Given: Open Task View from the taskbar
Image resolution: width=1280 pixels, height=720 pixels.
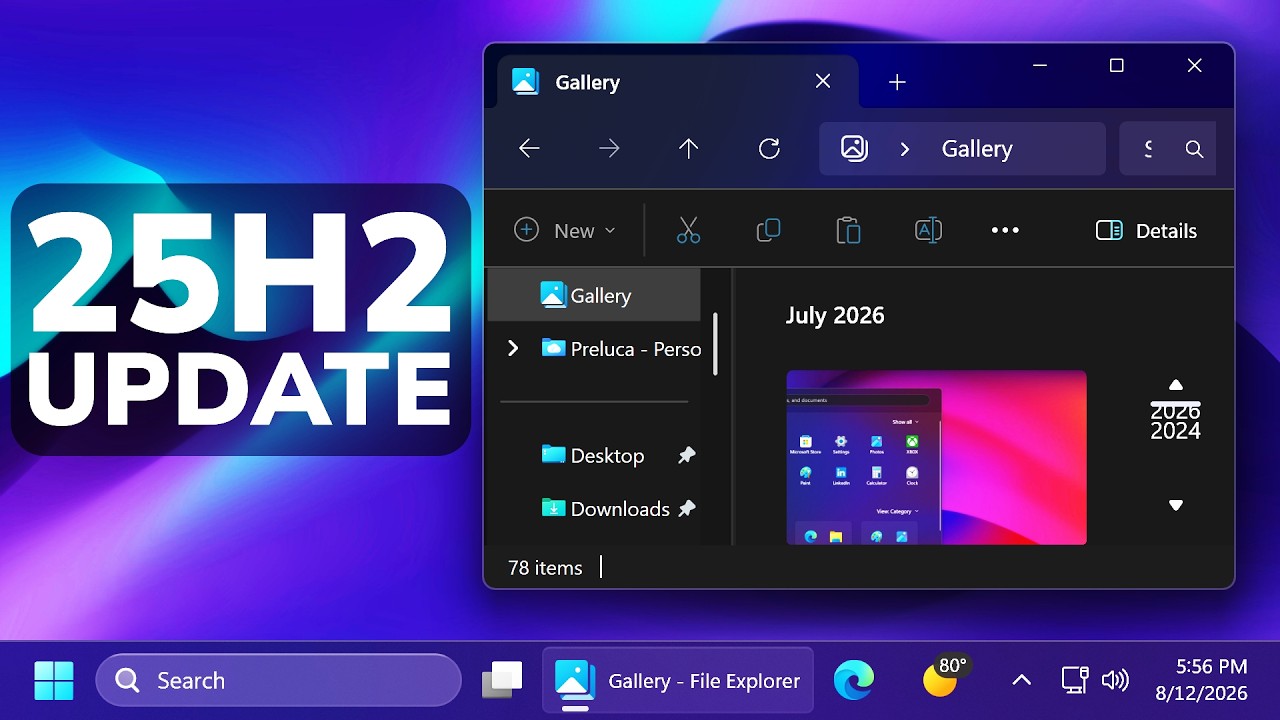Looking at the screenshot, I should (x=502, y=680).
